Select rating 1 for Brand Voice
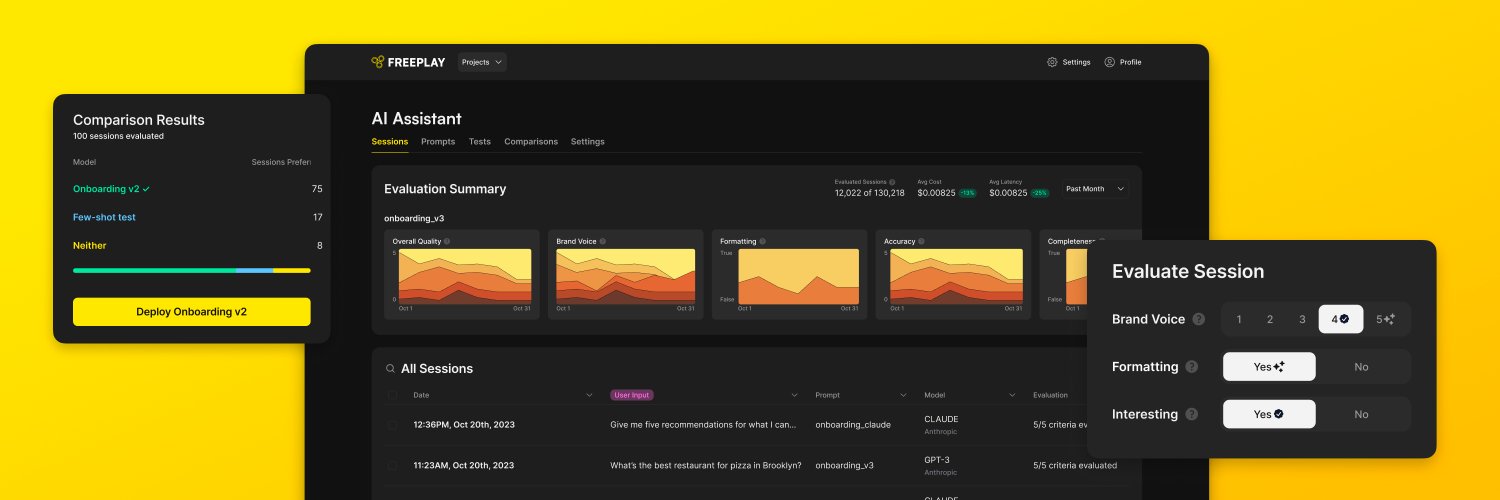 pyautogui.click(x=1239, y=320)
